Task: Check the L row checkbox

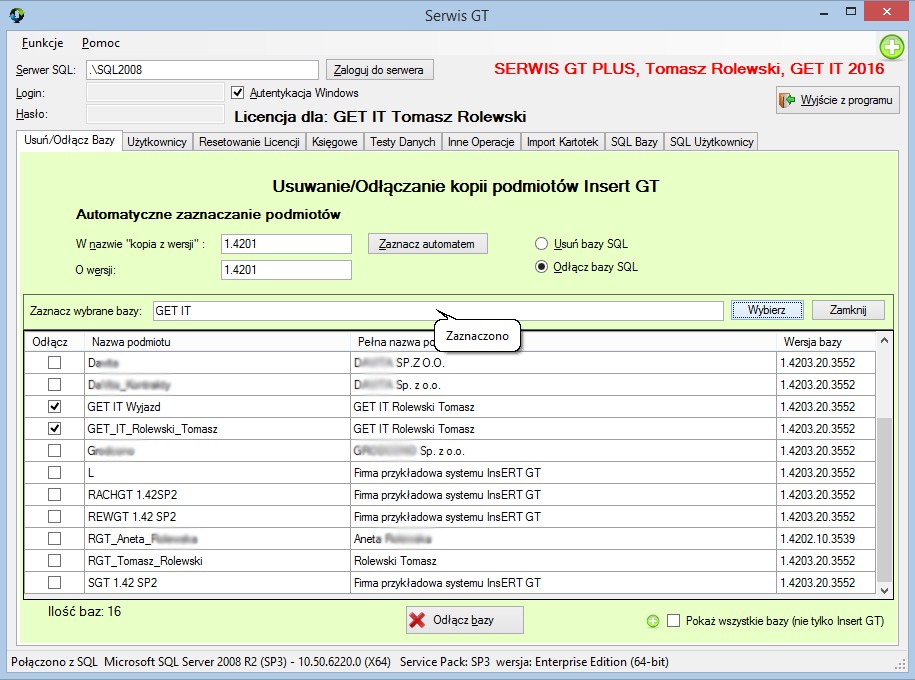Action: (x=54, y=472)
